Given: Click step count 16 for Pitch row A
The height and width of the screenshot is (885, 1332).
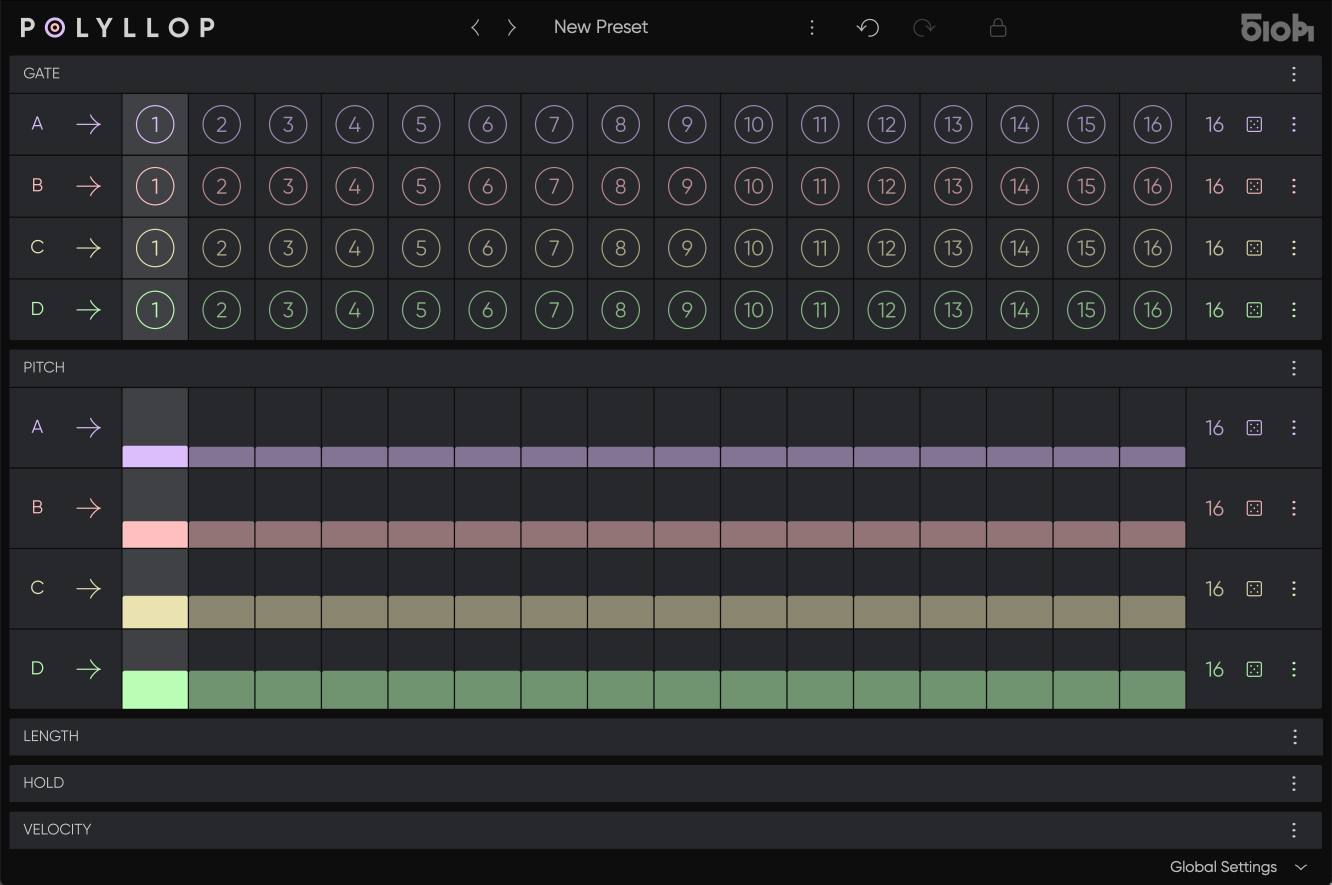Looking at the screenshot, I should tap(1214, 428).
